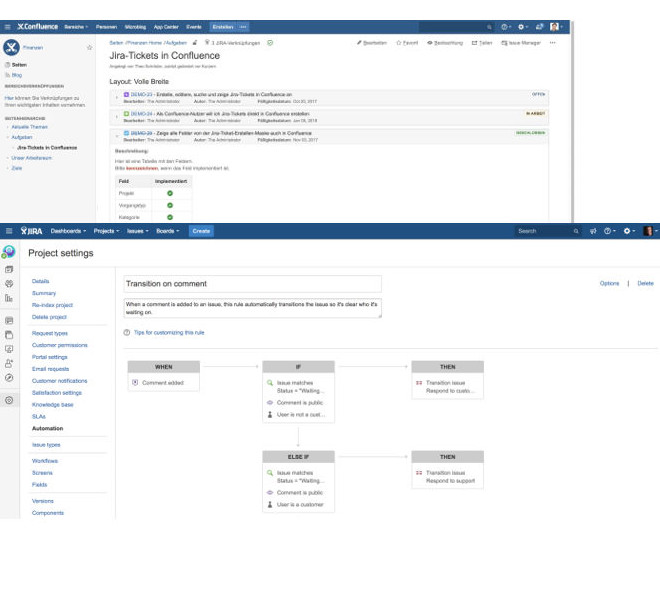Open App Center in Confluence header
The width and height of the screenshot is (660, 603).
point(166,27)
